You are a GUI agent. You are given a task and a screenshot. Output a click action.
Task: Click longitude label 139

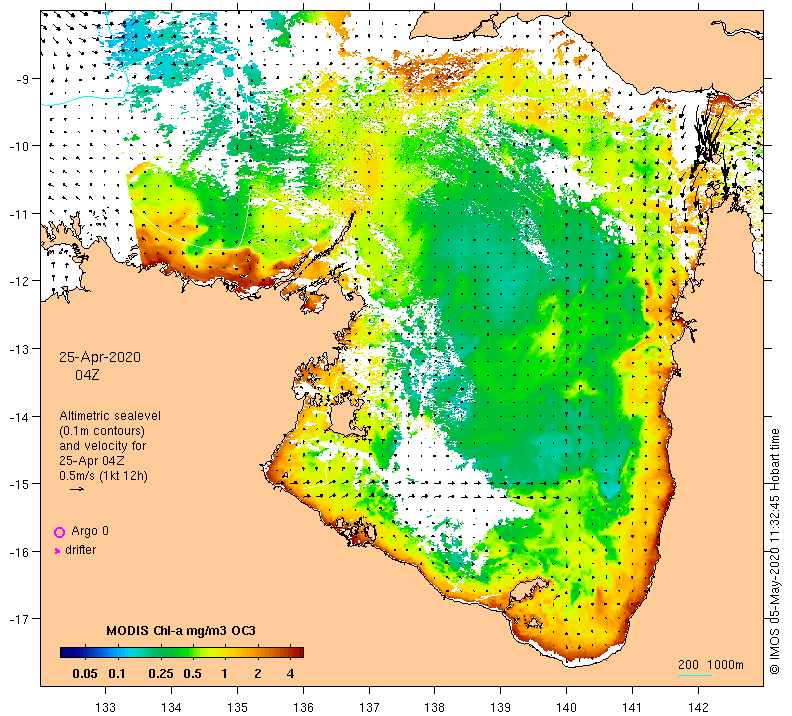(x=501, y=707)
